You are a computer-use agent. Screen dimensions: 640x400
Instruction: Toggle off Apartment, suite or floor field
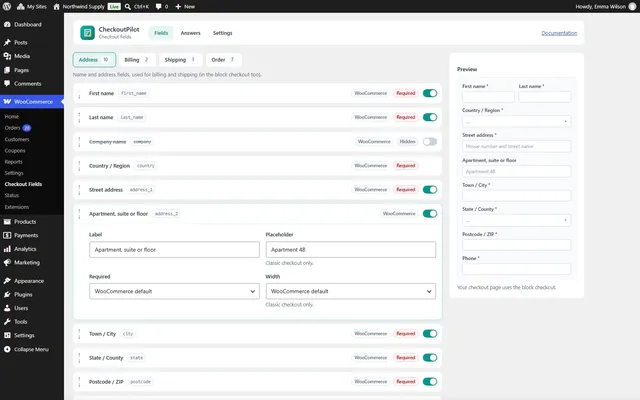[x=430, y=213]
